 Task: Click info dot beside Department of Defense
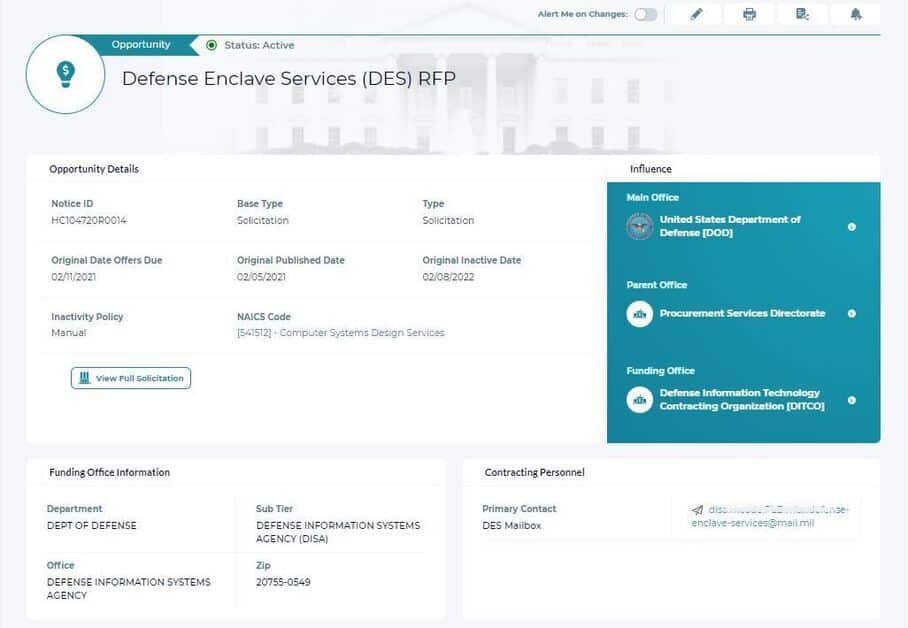click(851, 227)
